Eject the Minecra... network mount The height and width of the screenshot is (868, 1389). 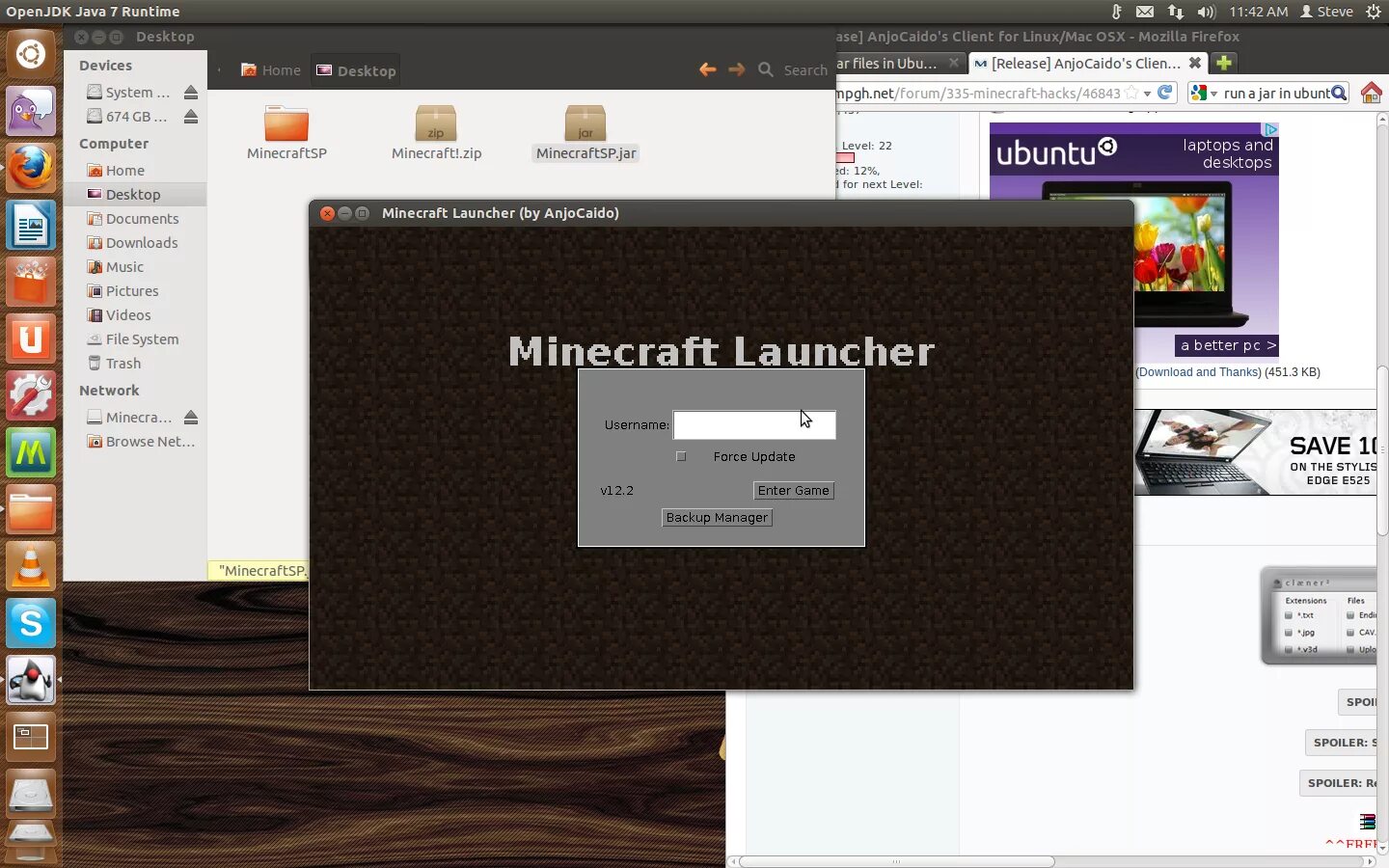pyautogui.click(x=191, y=418)
